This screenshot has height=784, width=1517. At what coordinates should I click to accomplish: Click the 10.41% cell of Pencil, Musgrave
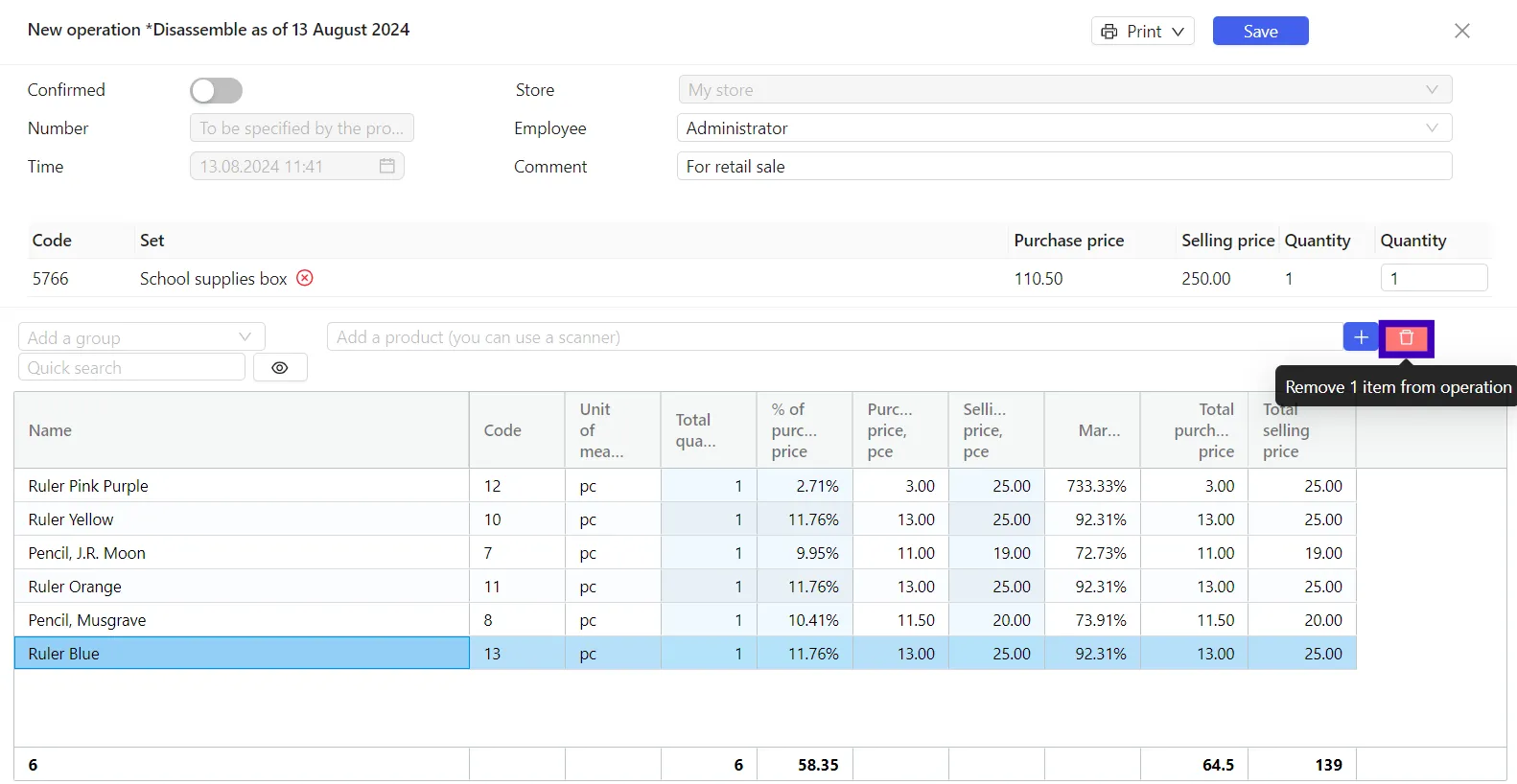tap(805, 620)
